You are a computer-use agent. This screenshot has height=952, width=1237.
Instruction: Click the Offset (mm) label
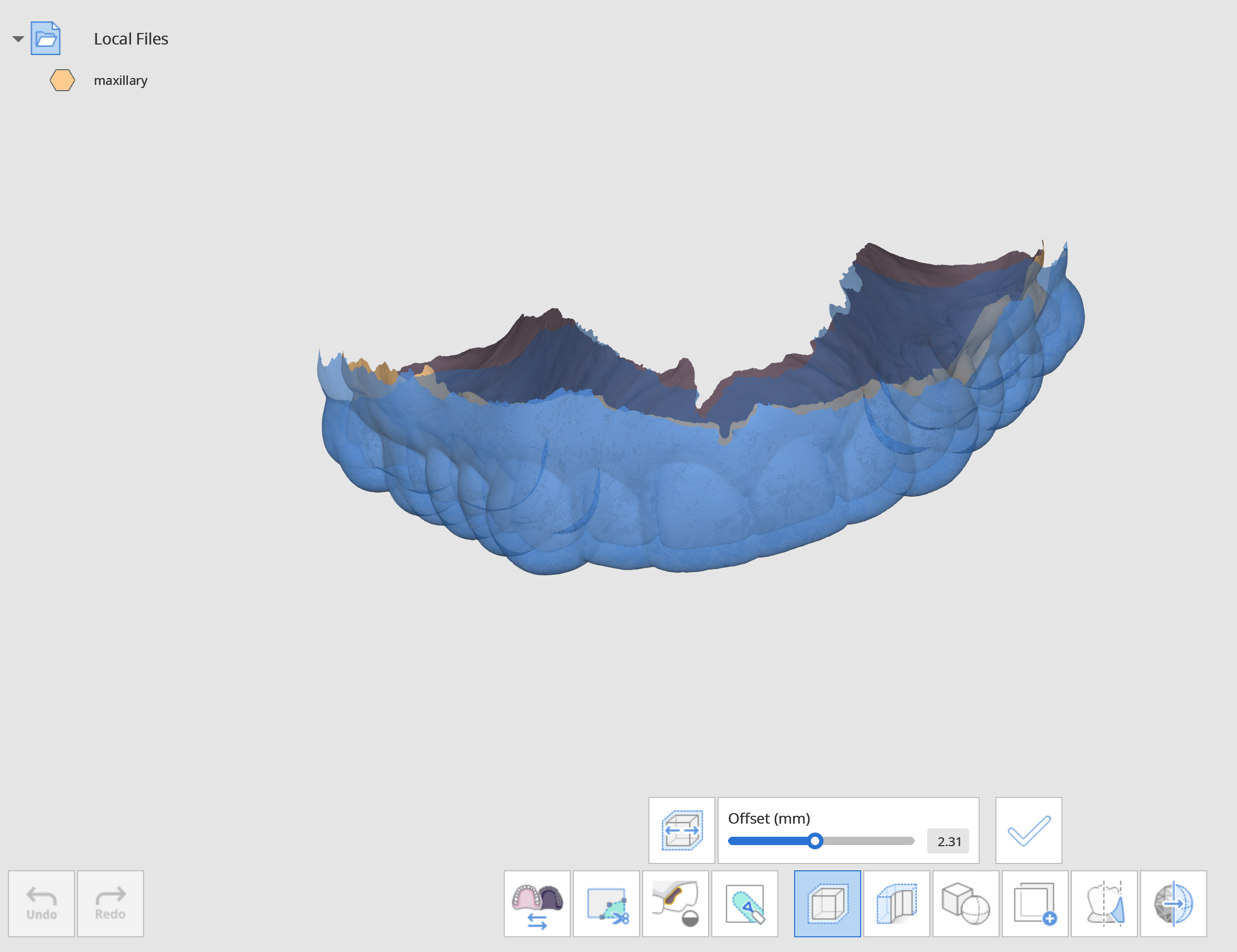(768, 818)
